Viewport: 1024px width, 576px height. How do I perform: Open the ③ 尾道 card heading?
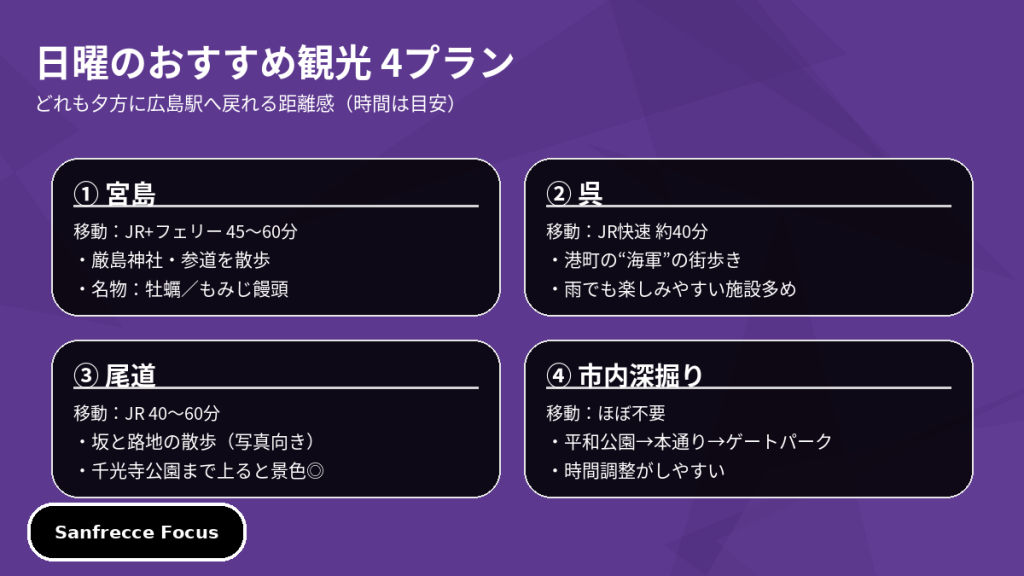coord(115,374)
